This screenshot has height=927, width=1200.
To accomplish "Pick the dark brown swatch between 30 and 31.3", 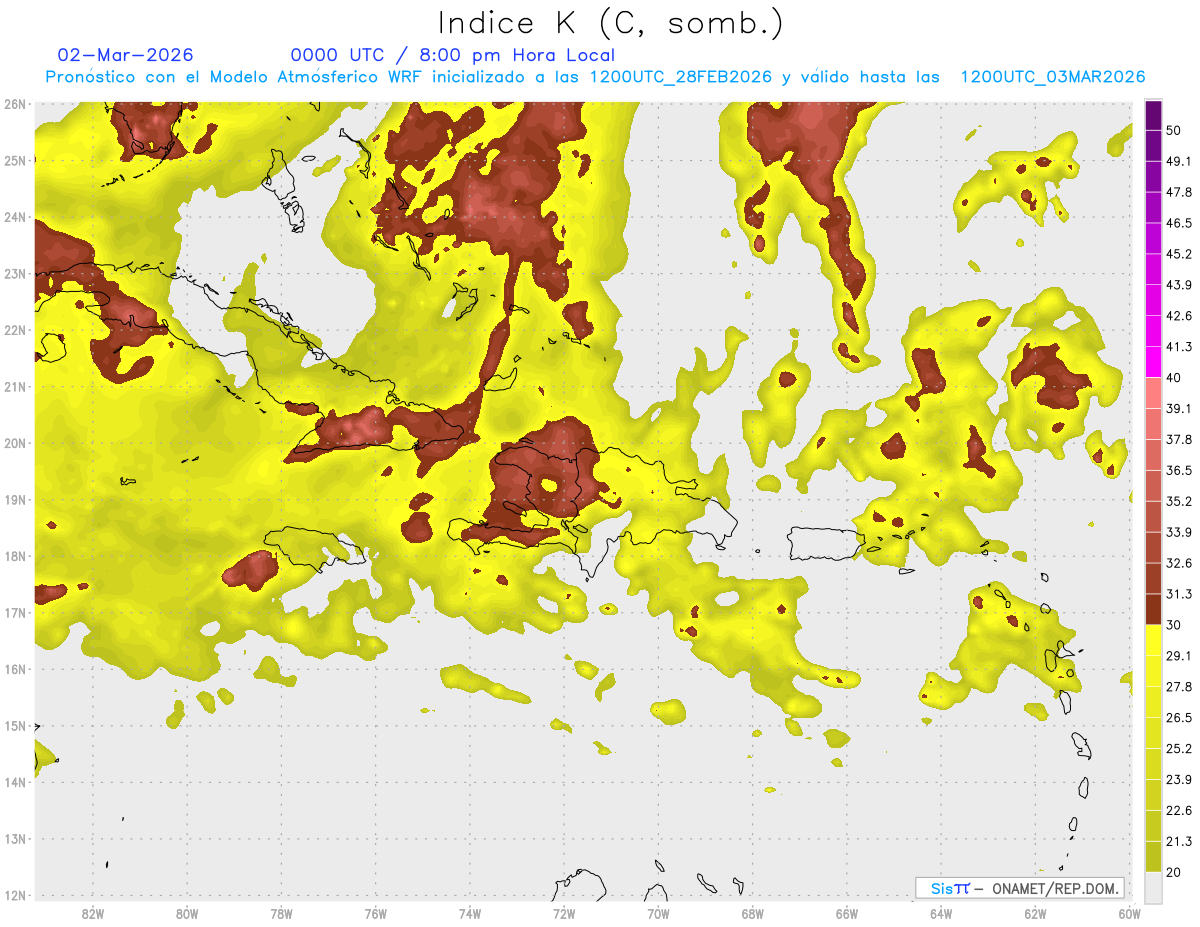I will point(1153,609).
